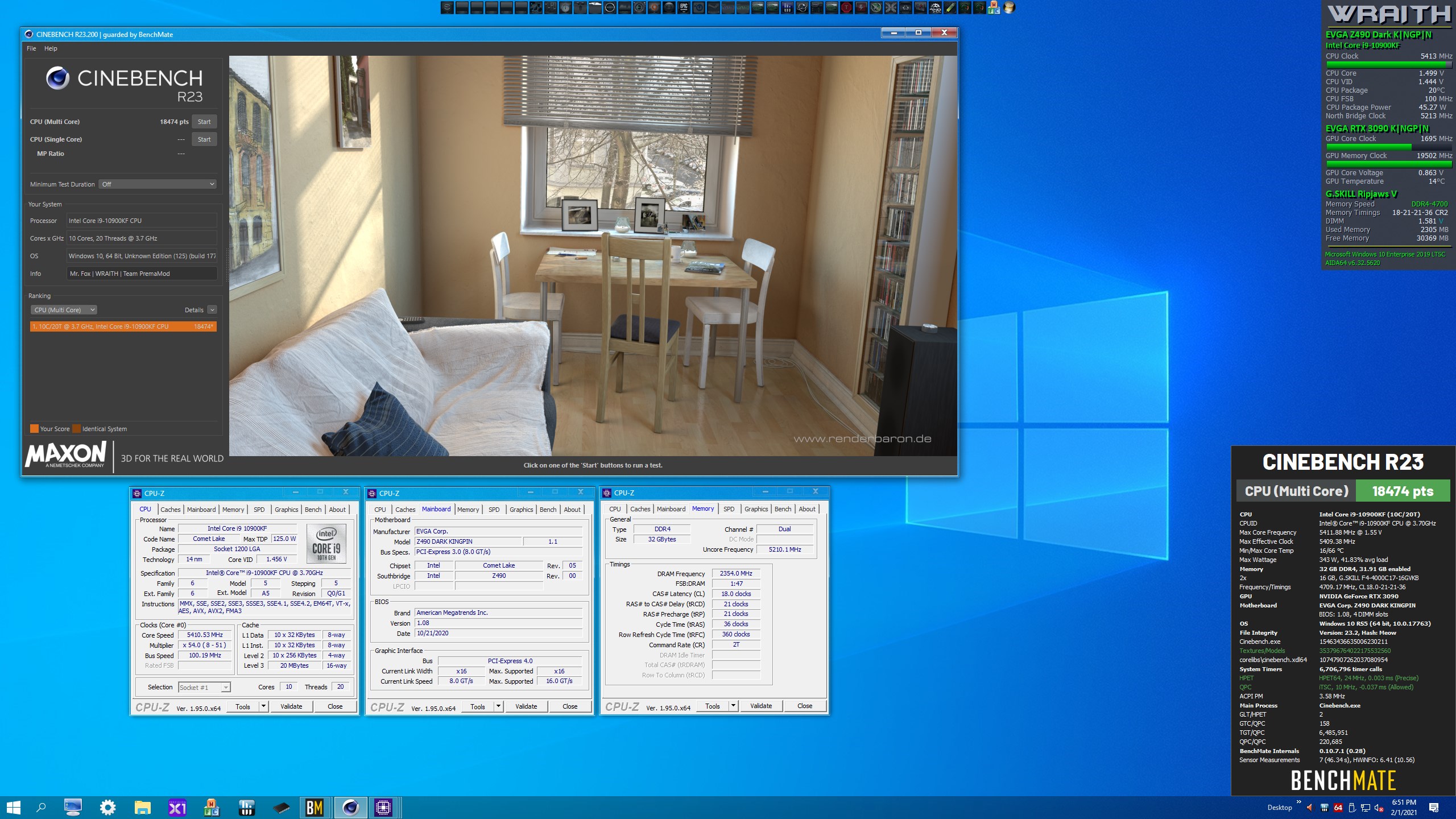Viewport: 1456px width, 819px height.
Task: Open EVGA Precision X1 from the taskbar
Action: tap(177, 807)
